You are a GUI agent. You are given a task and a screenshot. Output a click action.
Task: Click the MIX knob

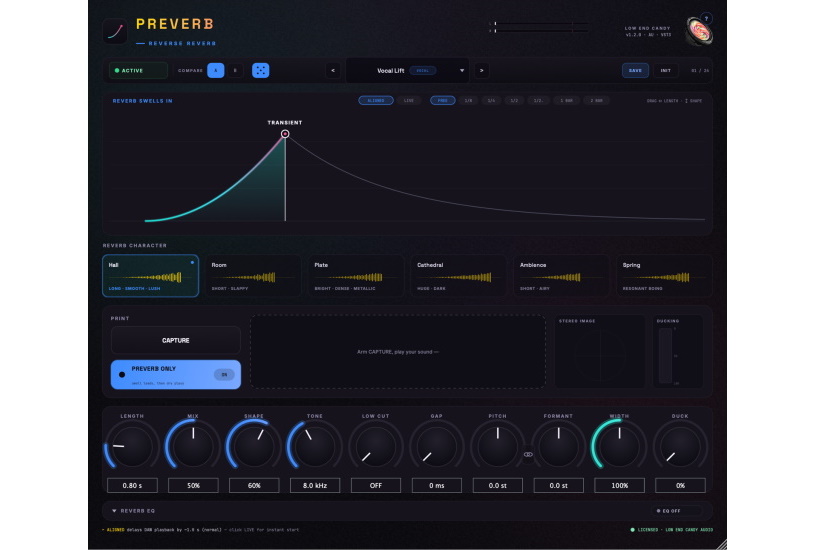coord(193,447)
